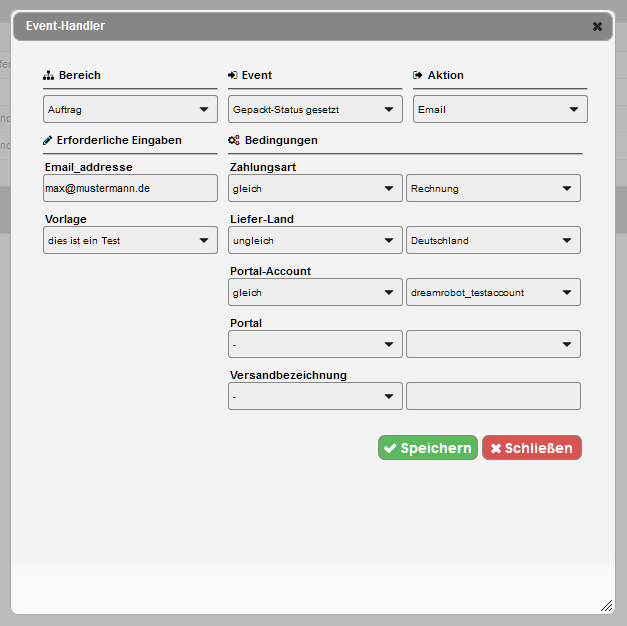Click the dialog resize grip icon
Screen dimensions: 627x626
[607, 606]
